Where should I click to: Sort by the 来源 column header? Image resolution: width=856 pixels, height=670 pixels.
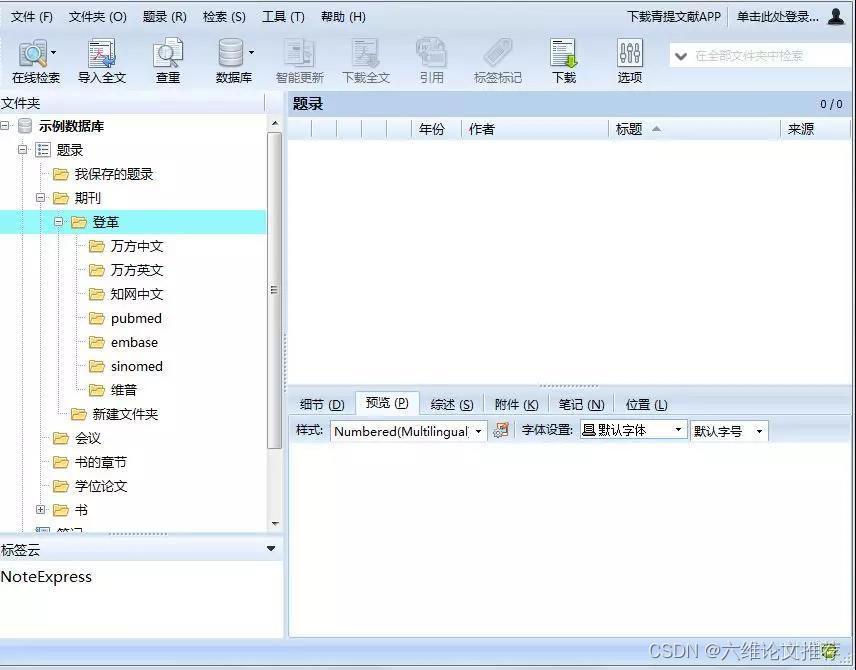pyautogui.click(x=816, y=129)
